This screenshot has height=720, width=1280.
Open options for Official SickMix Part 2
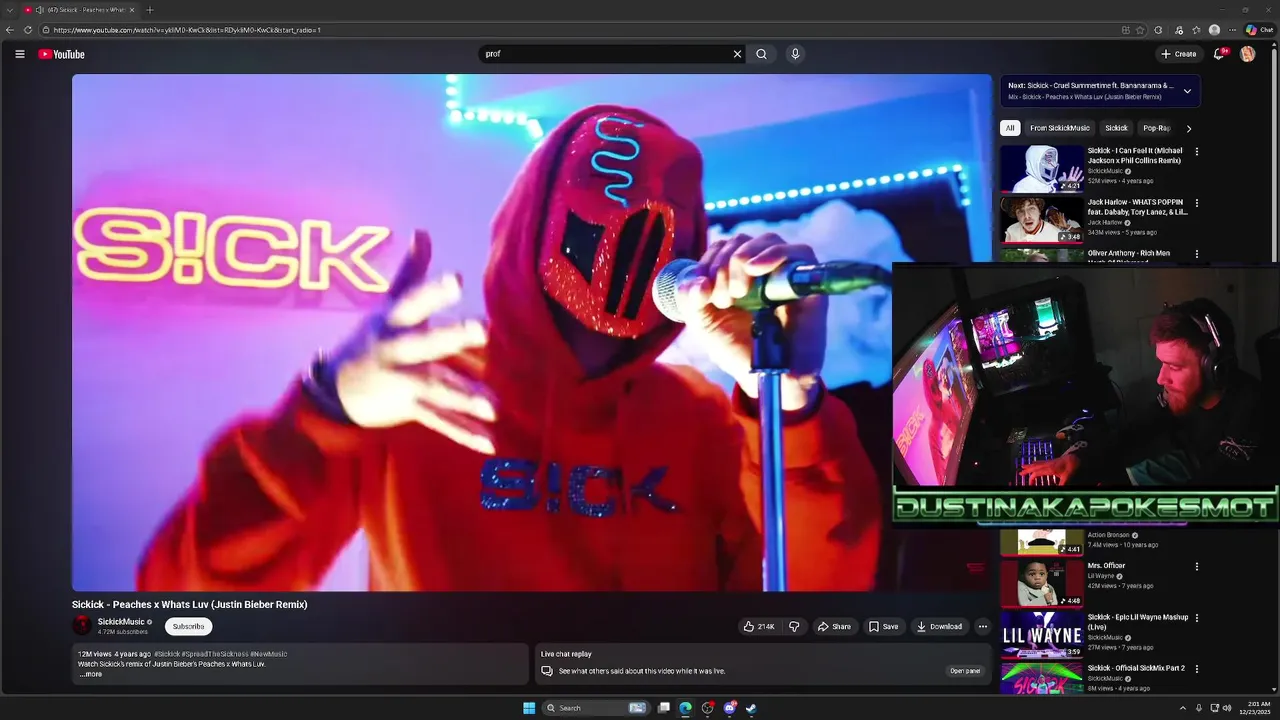(1196, 669)
